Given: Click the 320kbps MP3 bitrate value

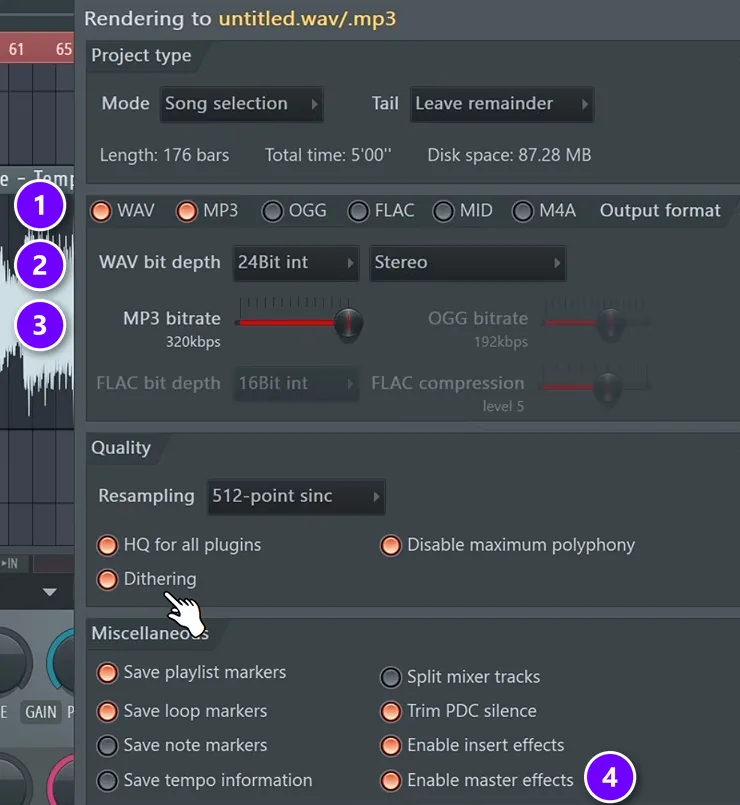Looking at the screenshot, I should (193, 342).
